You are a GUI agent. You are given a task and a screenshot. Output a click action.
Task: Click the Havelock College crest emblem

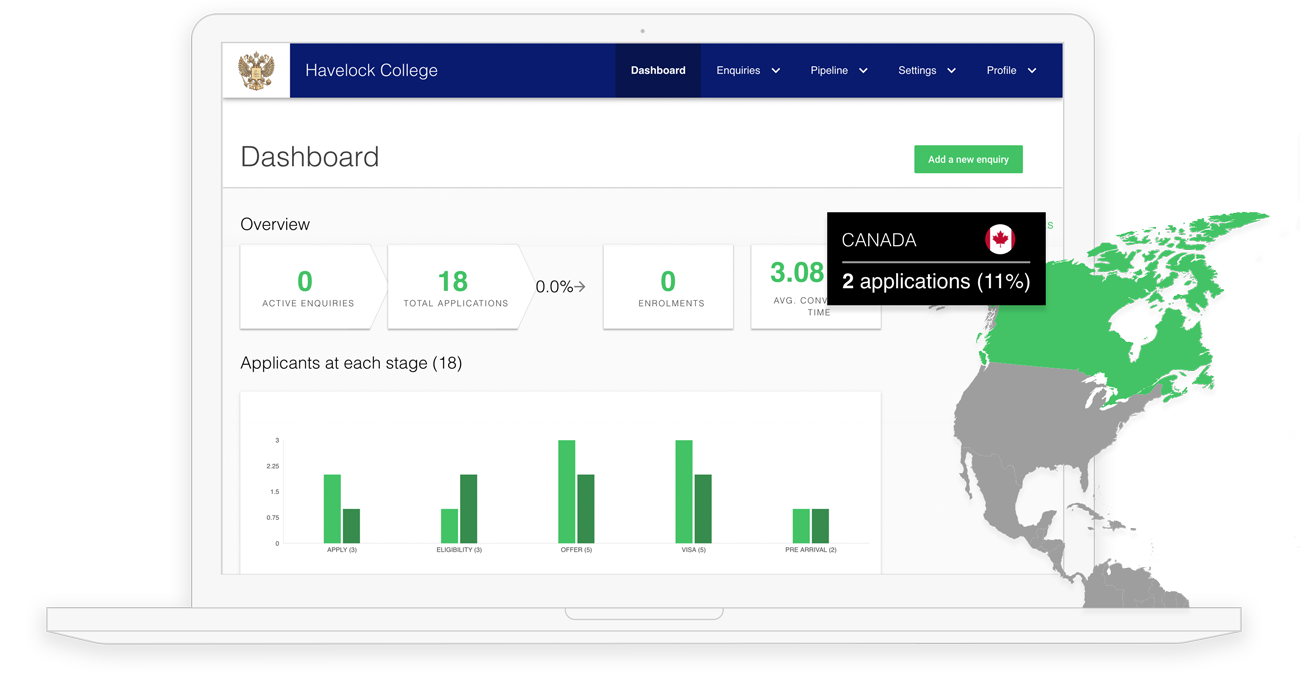[256, 70]
